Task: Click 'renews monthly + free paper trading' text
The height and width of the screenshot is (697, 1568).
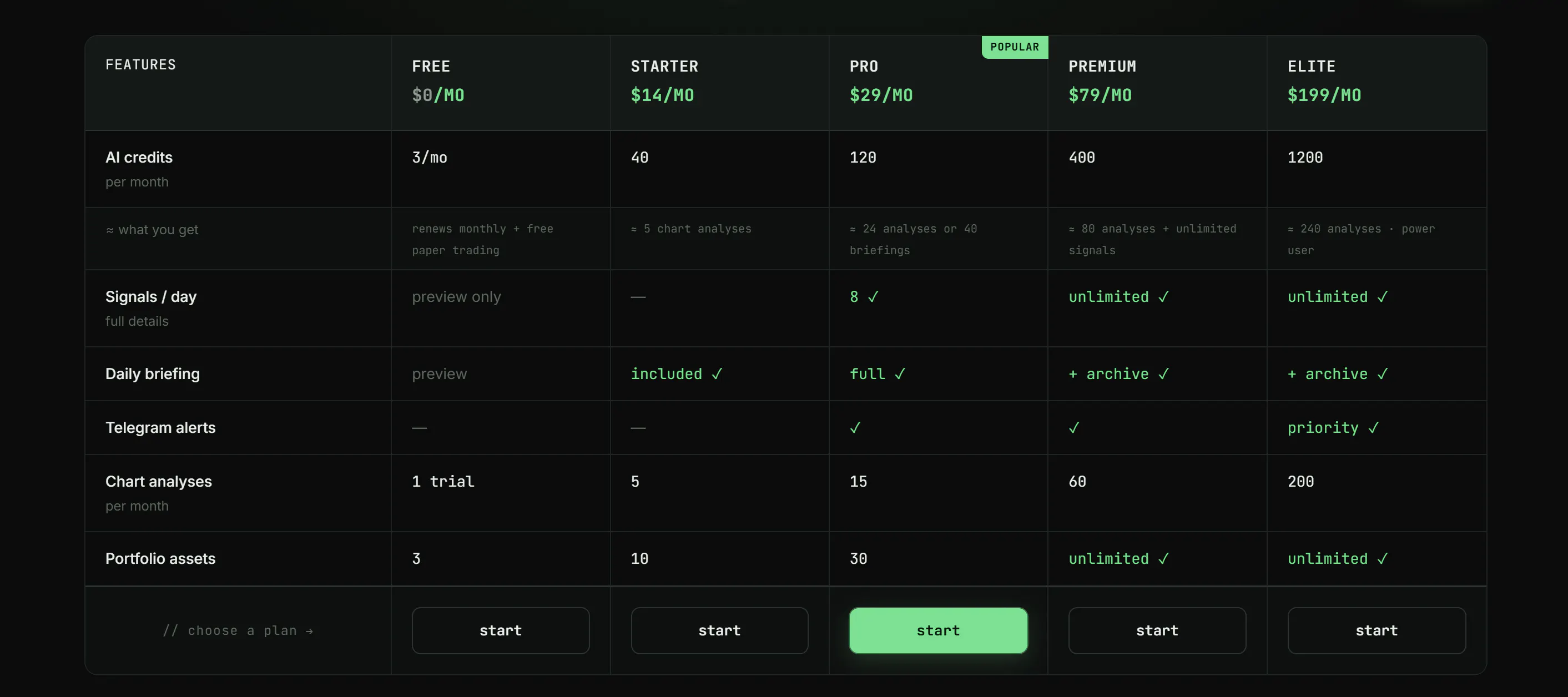Action: [x=483, y=239]
